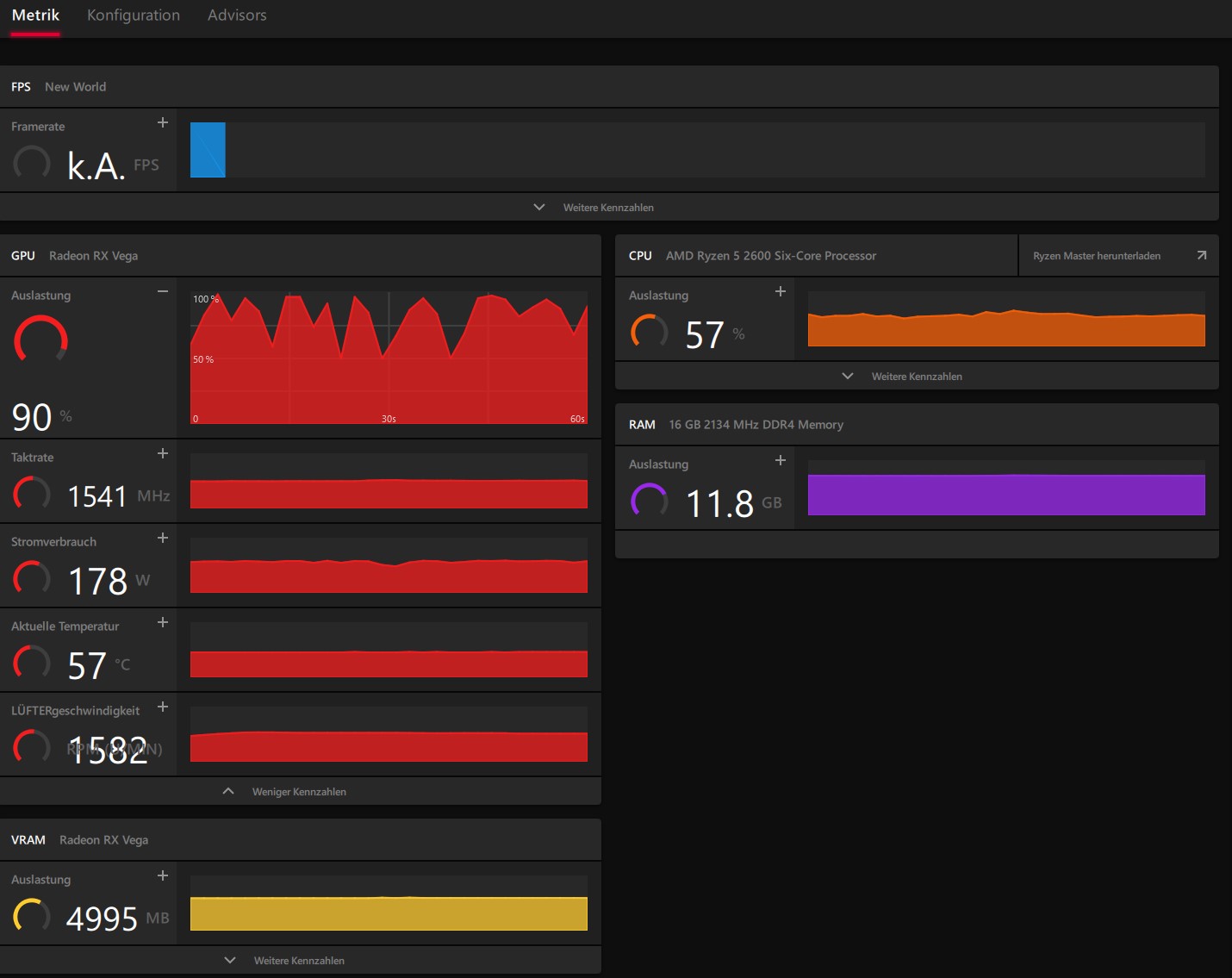Expand Weitere Kennzahlen under CPU
The image size is (1232, 978).
click(903, 377)
